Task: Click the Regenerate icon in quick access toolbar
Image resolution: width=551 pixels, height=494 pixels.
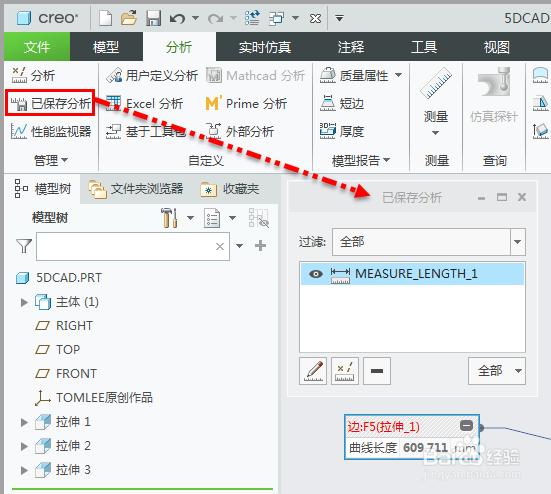Action: point(252,18)
